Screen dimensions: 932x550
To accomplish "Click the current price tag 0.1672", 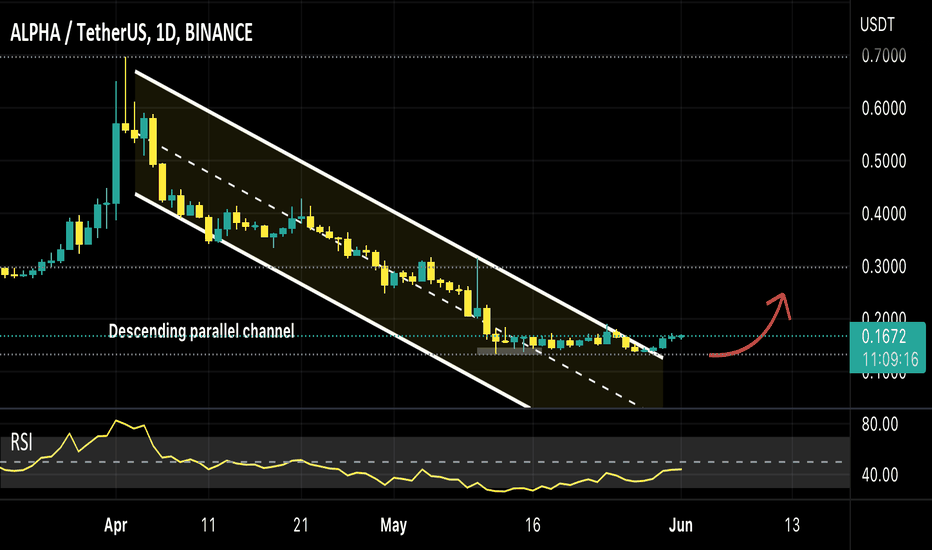I will (x=884, y=337).
